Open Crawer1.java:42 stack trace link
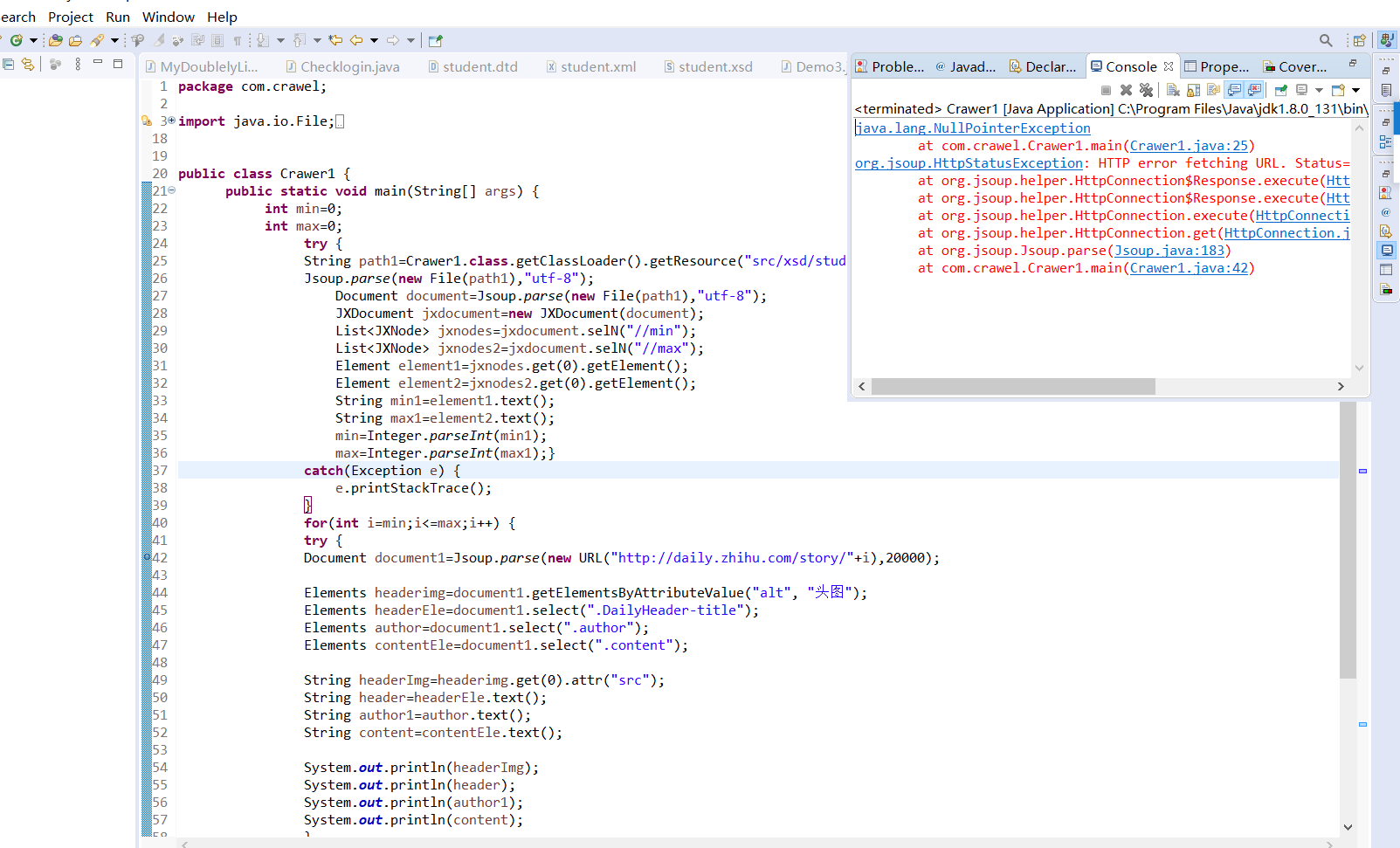Viewport: 1400px width, 848px height. point(1189,268)
